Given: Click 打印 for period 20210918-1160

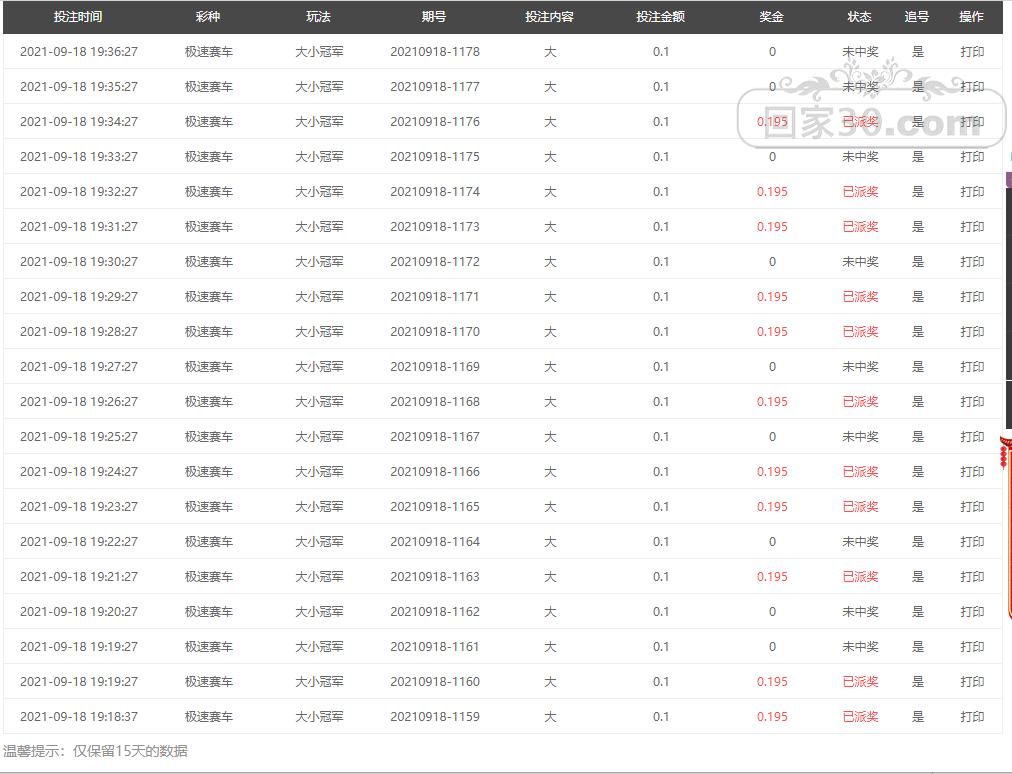Looking at the screenshot, I should point(972,682).
